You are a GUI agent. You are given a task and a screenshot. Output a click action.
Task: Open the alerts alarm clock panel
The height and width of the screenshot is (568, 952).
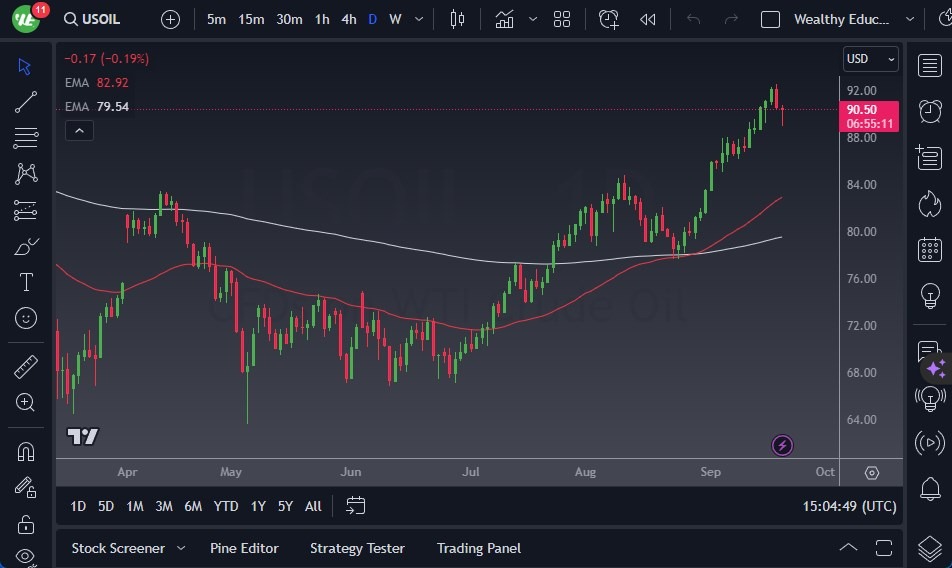tap(930, 110)
